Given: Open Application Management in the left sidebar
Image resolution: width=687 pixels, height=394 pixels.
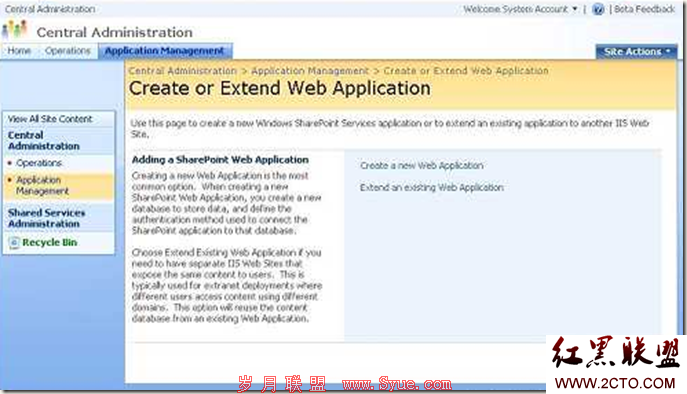Looking at the screenshot, I should pos(42,185).
